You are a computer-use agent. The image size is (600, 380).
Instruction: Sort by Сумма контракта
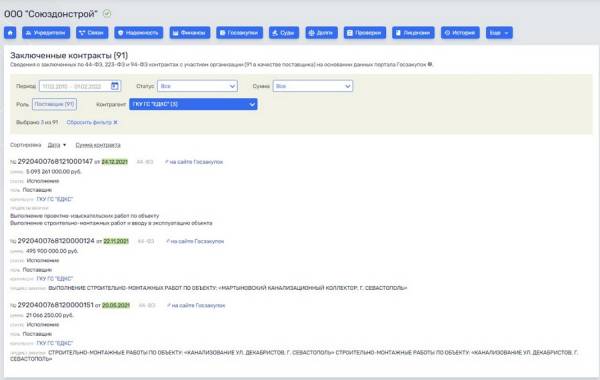click(x=98, y=145)
